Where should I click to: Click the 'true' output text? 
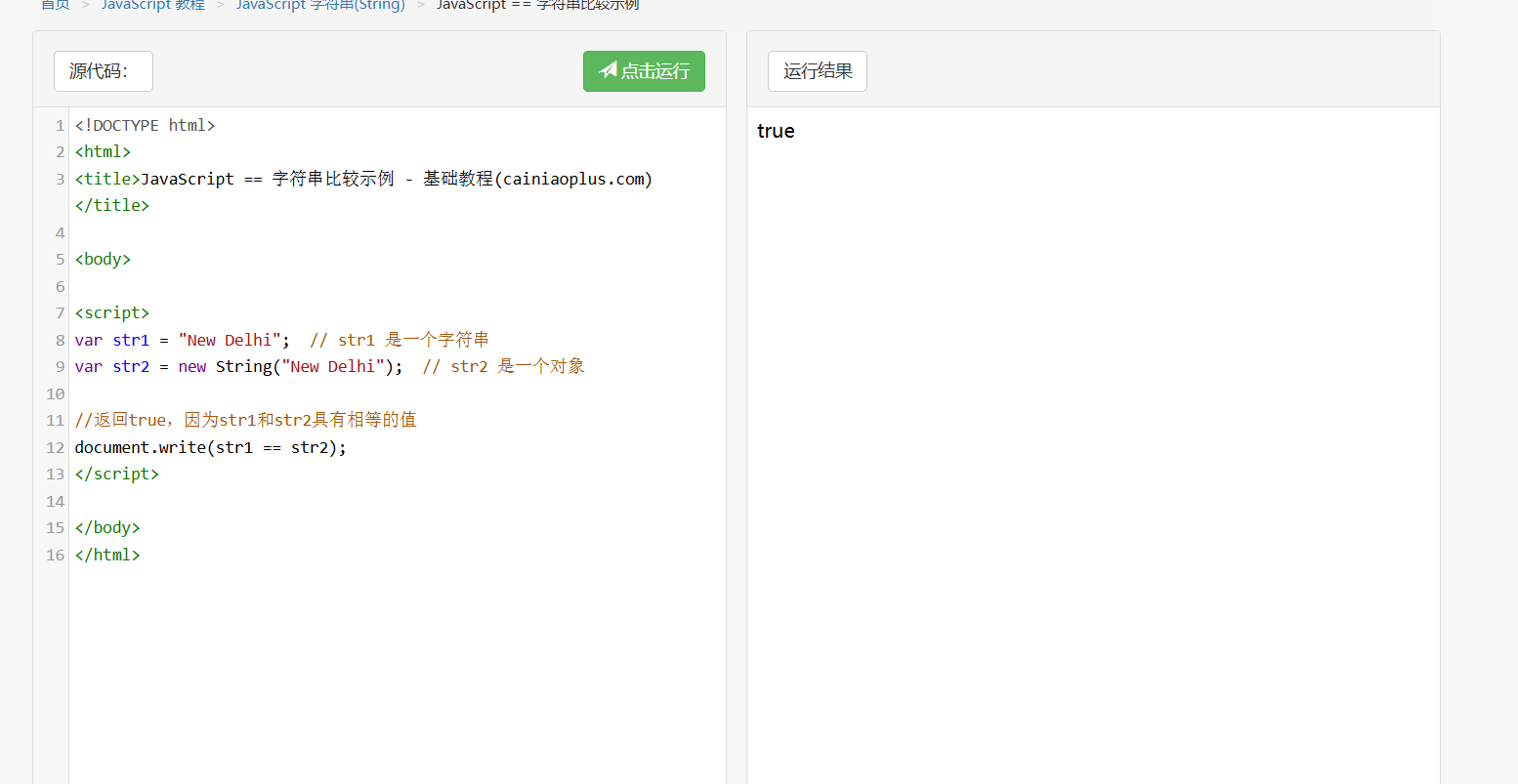pos(776,131)
